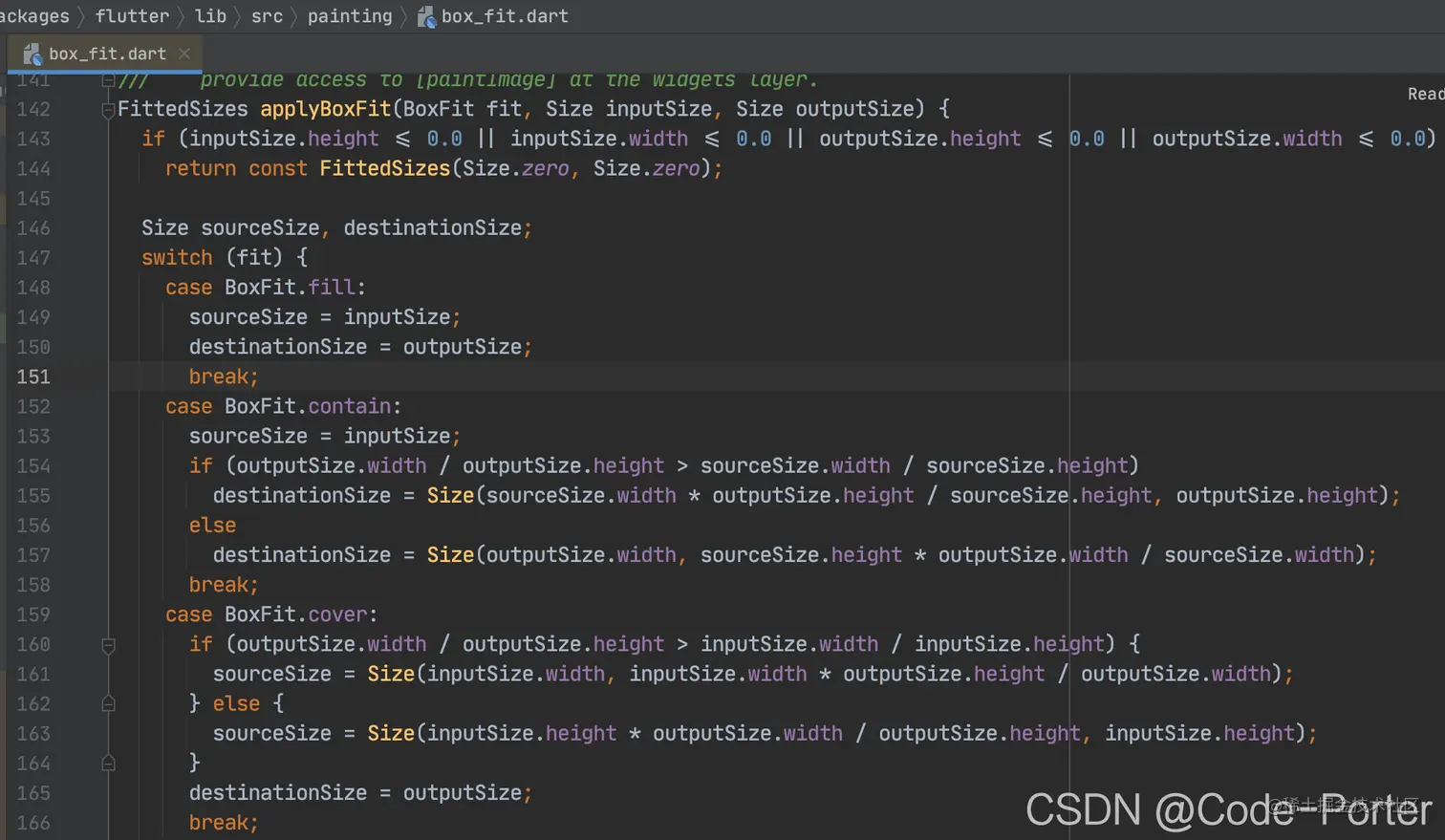Click 'Size' constructor on line 155

point(450,496)
